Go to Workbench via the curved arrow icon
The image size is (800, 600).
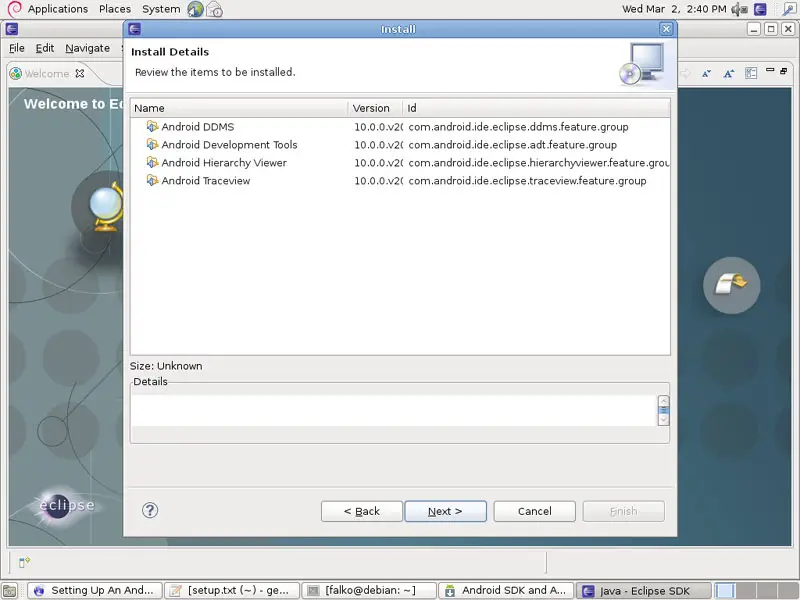pos(732,285)
